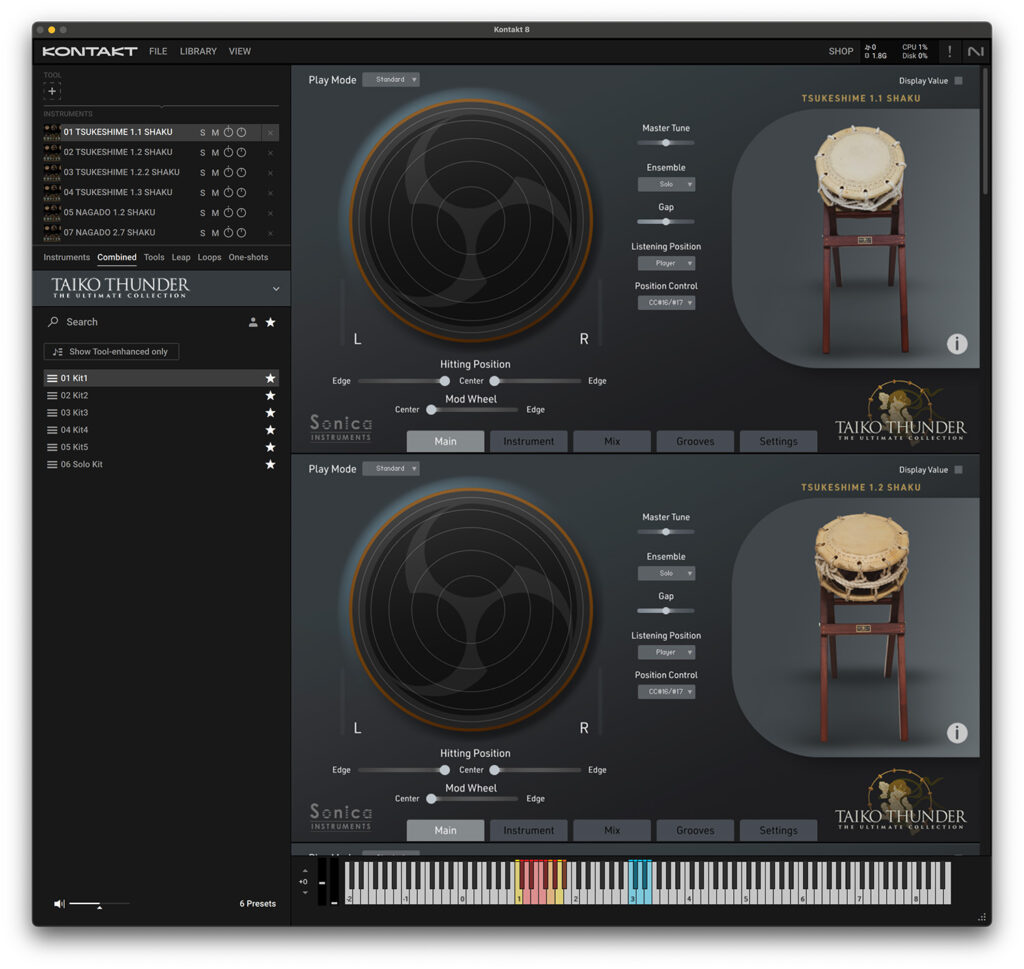The height and width of the screenshot is (969, 1024).
Task: Switch to the One-shots browser tab
Action: click(x=248, y=257)
